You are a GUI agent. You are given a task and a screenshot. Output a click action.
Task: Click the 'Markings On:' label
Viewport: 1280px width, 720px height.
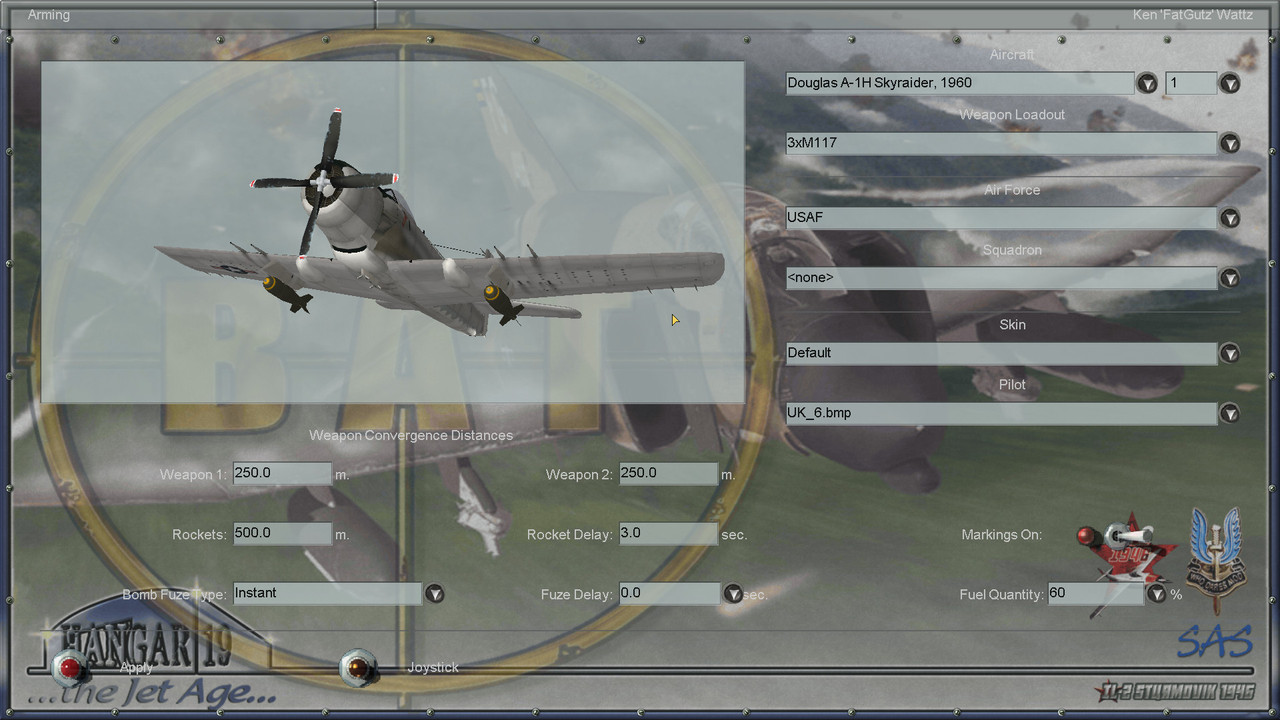click(x=1002, y=535)
